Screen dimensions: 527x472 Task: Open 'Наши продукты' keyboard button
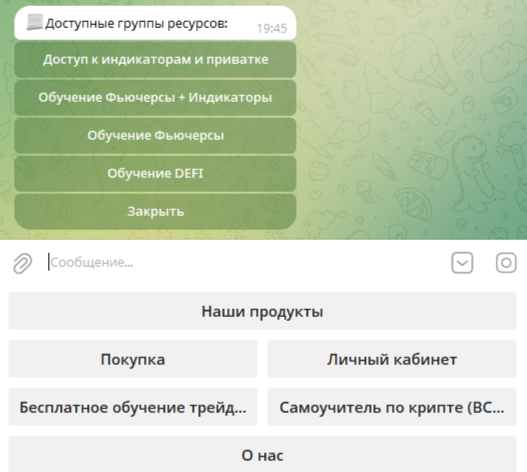(262, 311)
